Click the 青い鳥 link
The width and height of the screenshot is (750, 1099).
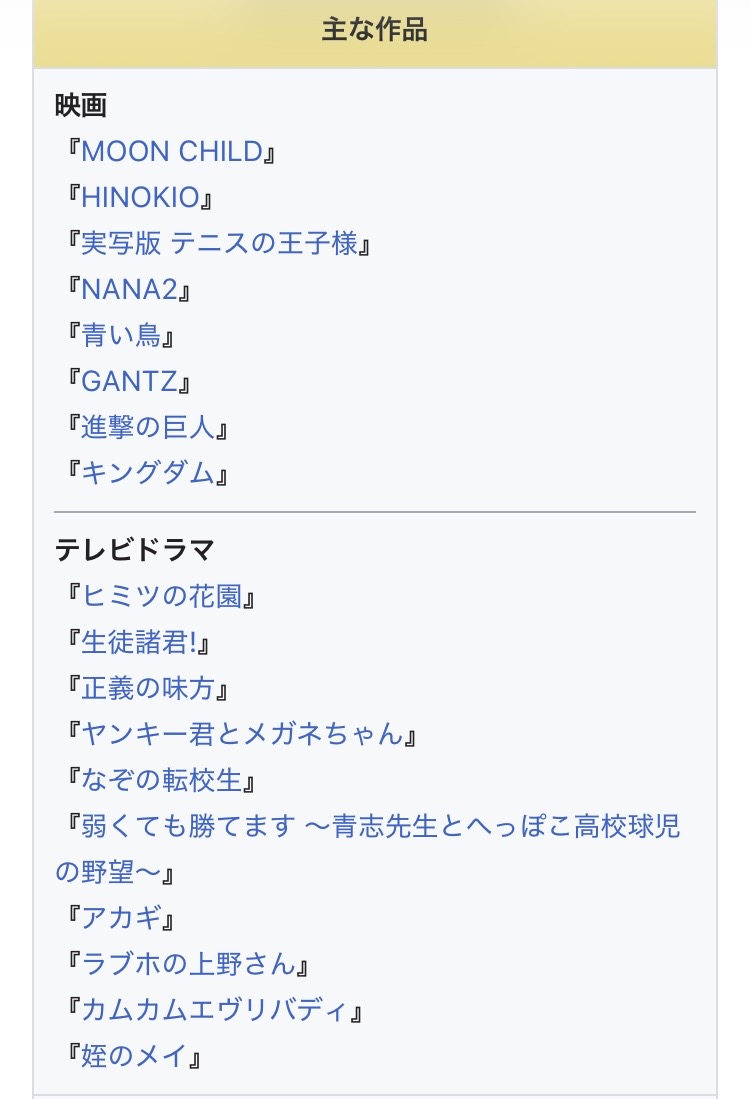click(121, 336)
